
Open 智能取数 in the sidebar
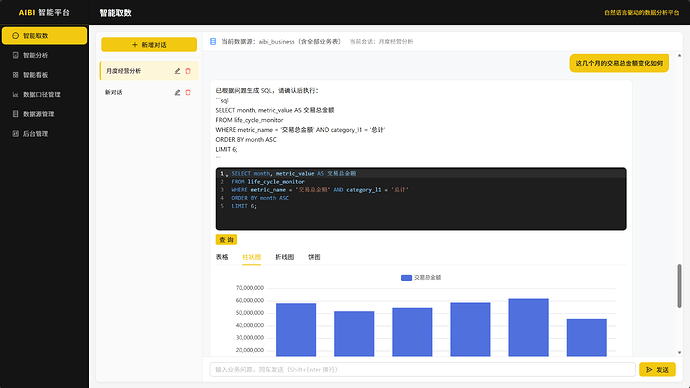coord(44,36)
